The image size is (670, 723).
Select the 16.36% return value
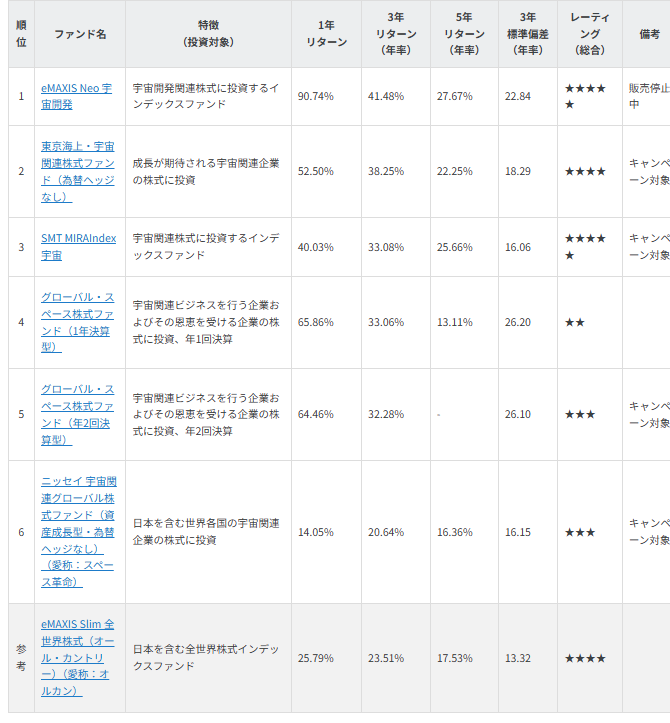click(455, 532)
